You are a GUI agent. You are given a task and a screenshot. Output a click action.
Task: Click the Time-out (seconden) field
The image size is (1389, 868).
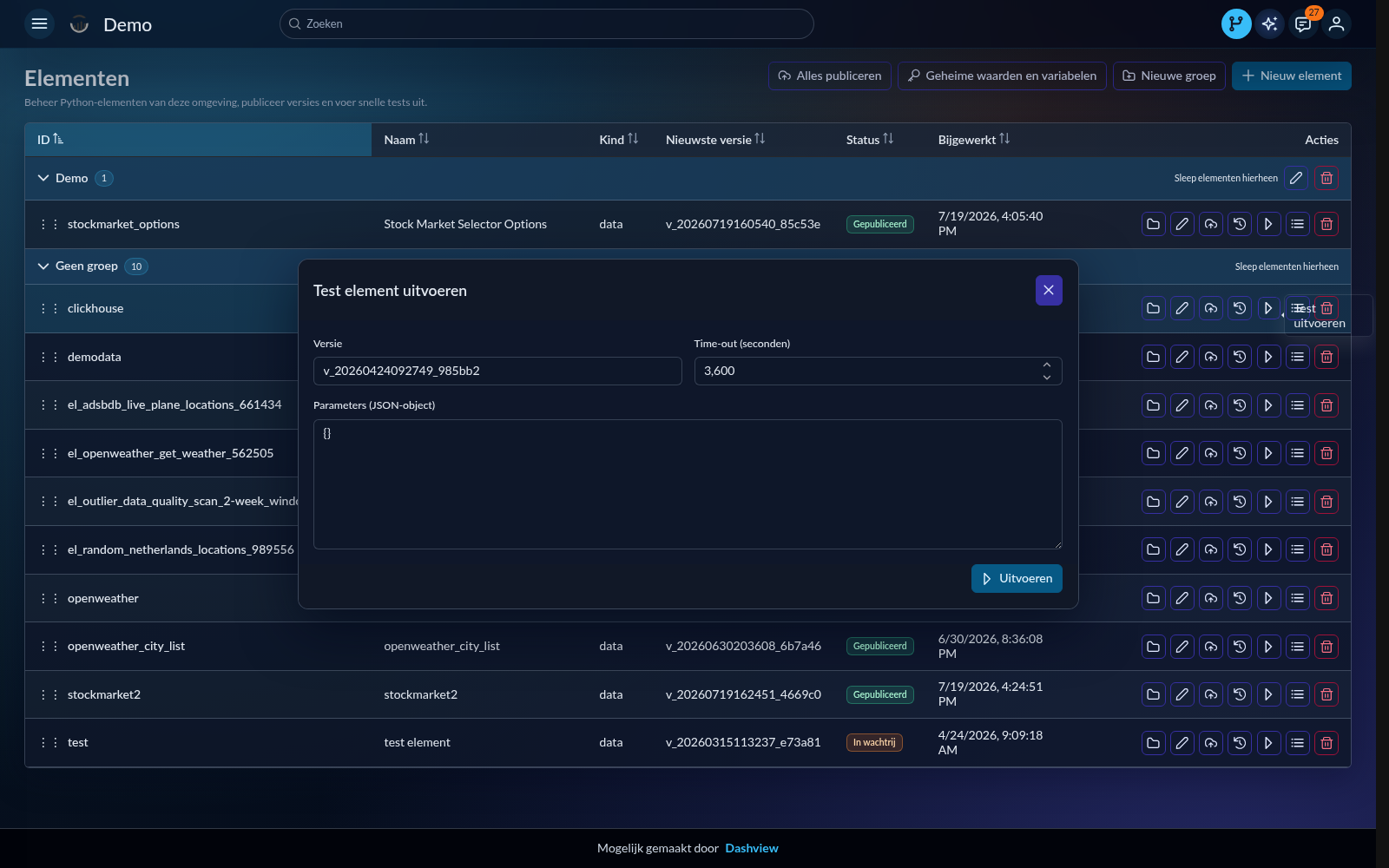pyautogui.click(x=878, y=372)
